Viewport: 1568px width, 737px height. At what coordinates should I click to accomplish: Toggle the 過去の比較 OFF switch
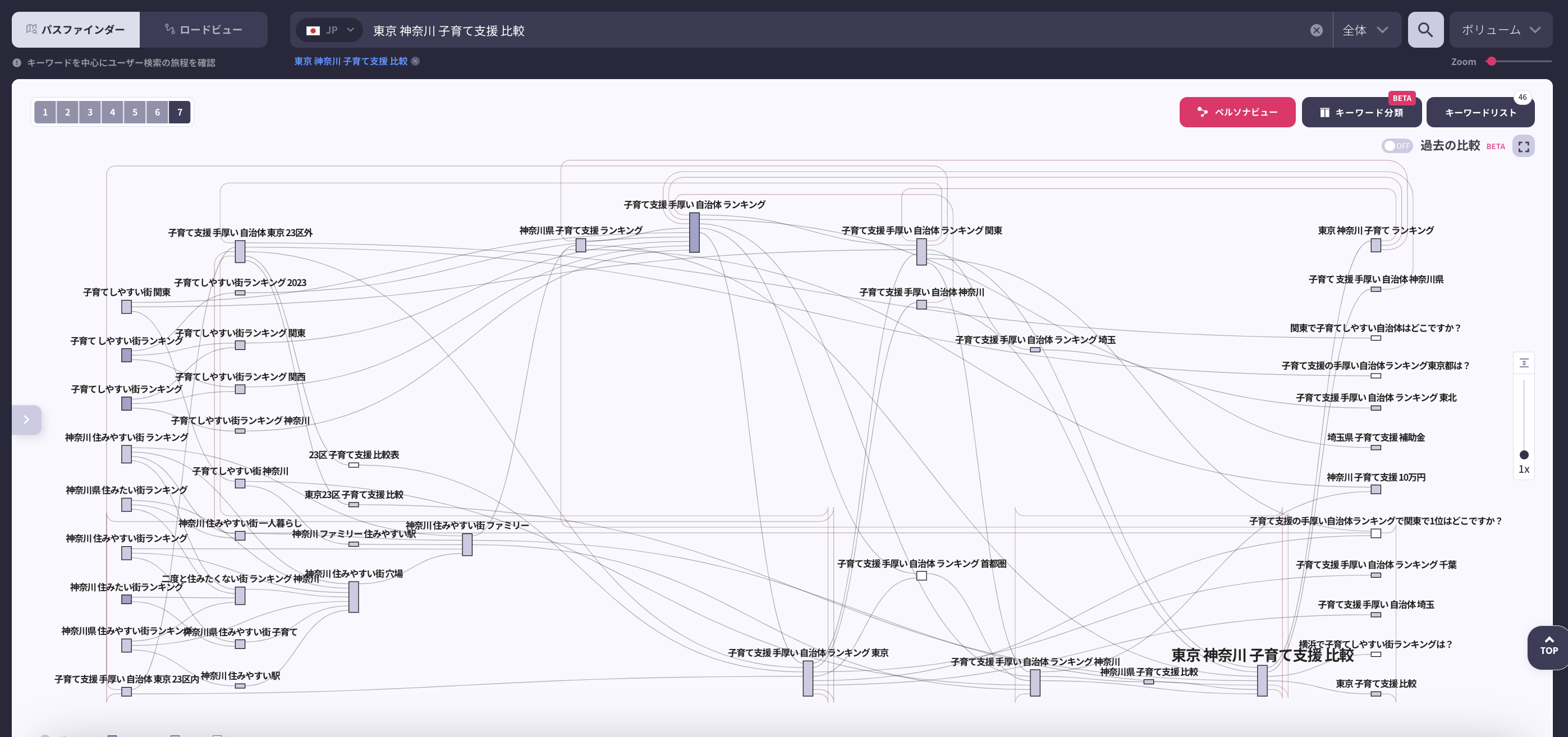coord(1396,146)
